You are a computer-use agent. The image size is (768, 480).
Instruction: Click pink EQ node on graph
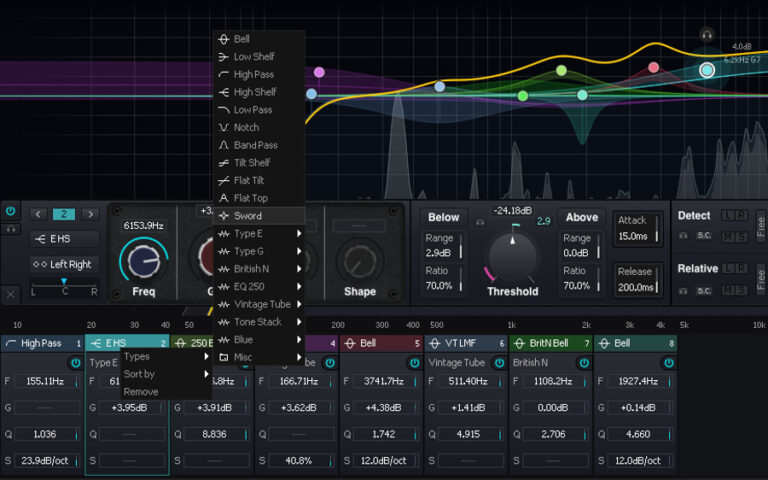[x=319, y=72]
